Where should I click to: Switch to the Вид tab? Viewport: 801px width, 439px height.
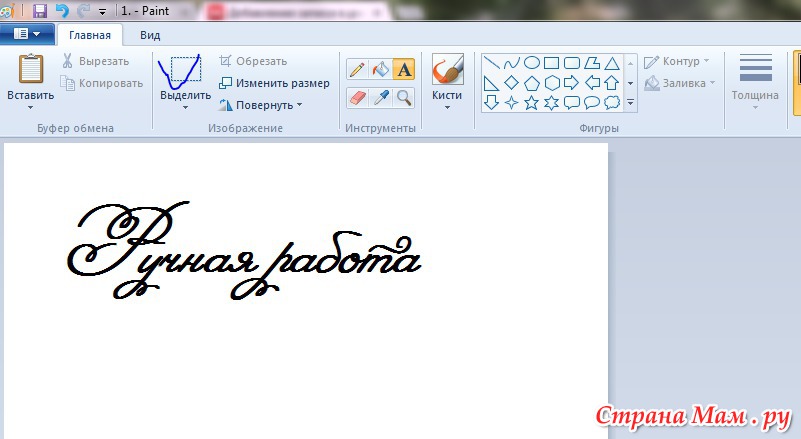point(150,34)
